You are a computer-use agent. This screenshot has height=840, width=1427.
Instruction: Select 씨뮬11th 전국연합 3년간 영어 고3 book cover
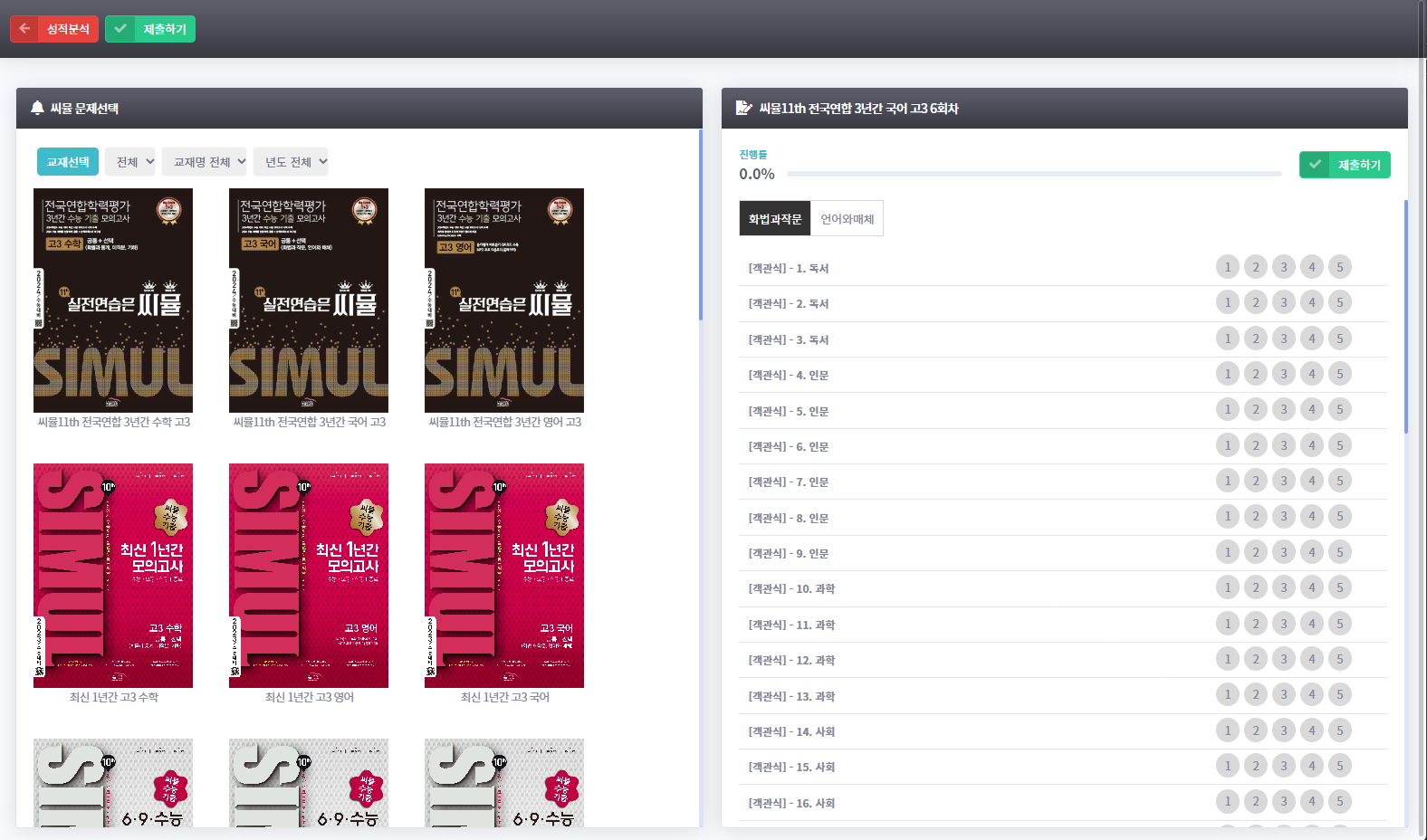(x=504, y=301)
